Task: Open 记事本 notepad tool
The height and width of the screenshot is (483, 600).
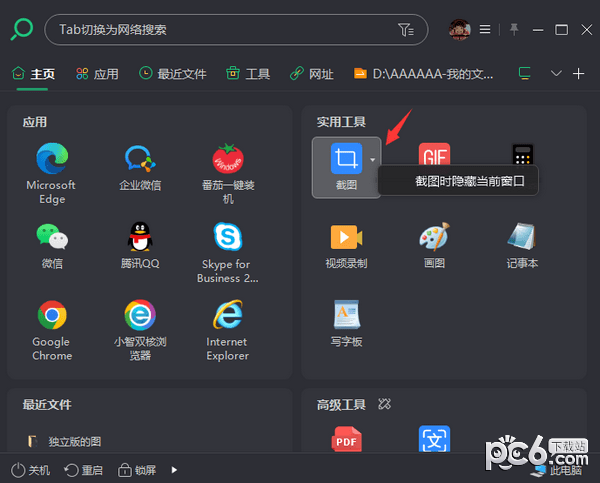Action: click(x=522, y=246)
